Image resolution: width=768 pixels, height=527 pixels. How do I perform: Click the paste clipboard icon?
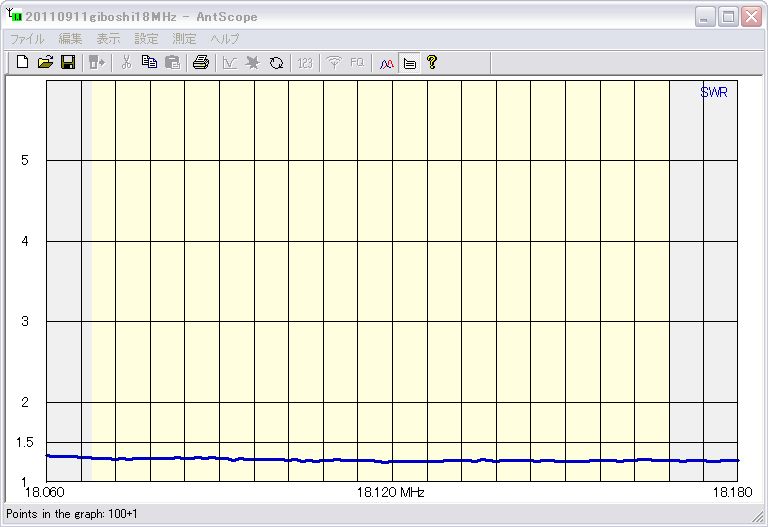[172, 62]
